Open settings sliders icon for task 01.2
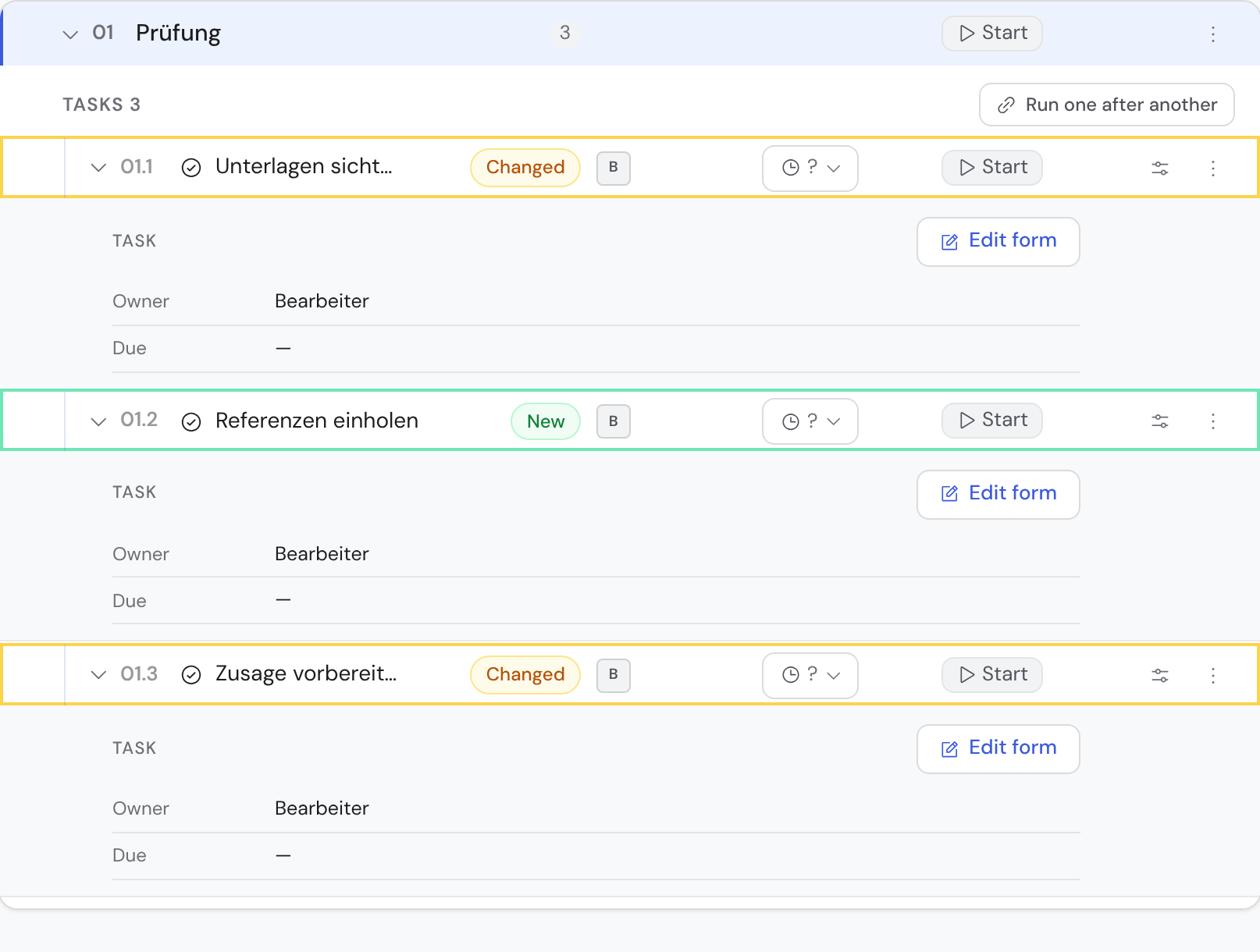 click(x=1160, y=421)
